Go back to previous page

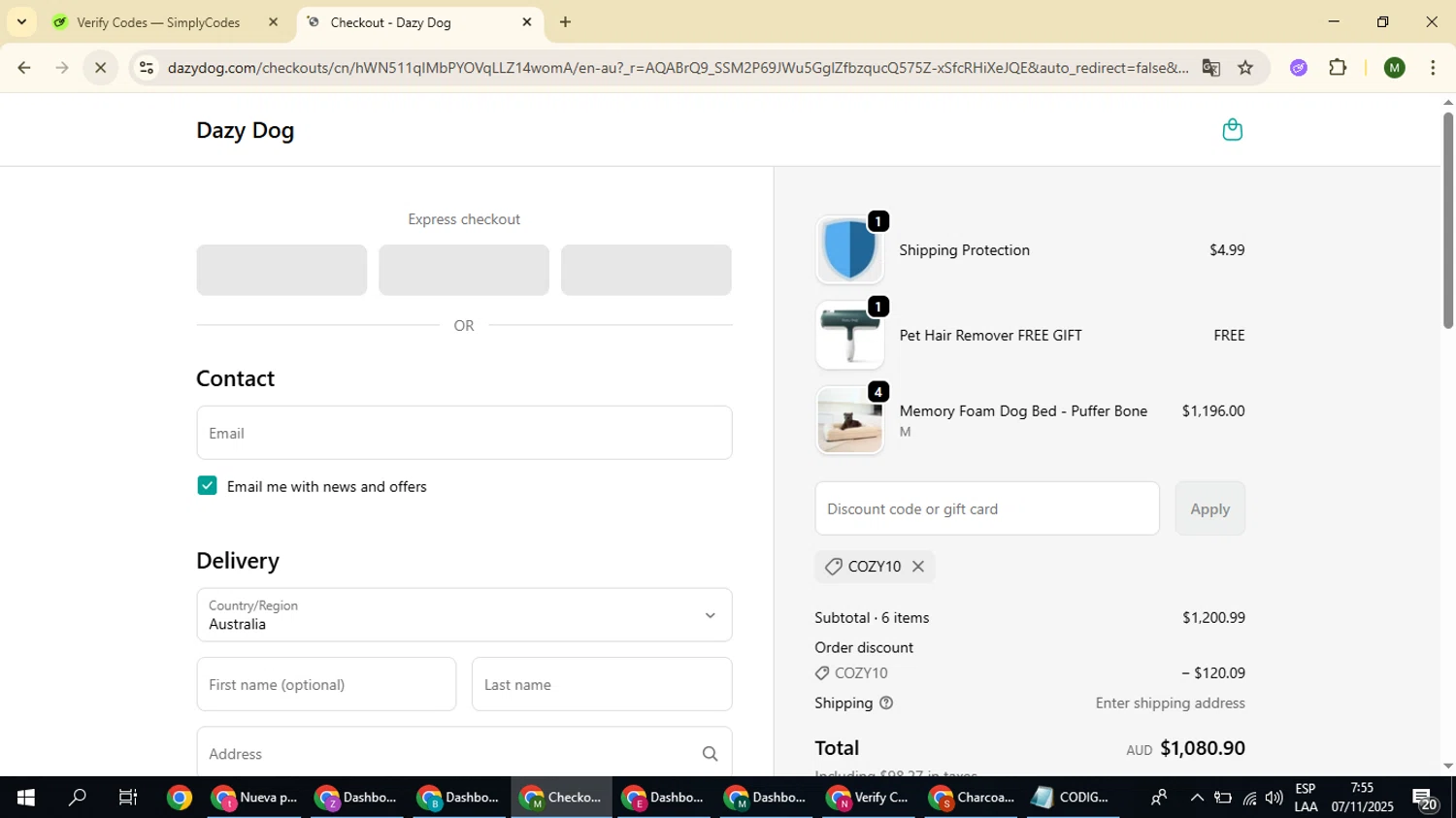(23, 68)
